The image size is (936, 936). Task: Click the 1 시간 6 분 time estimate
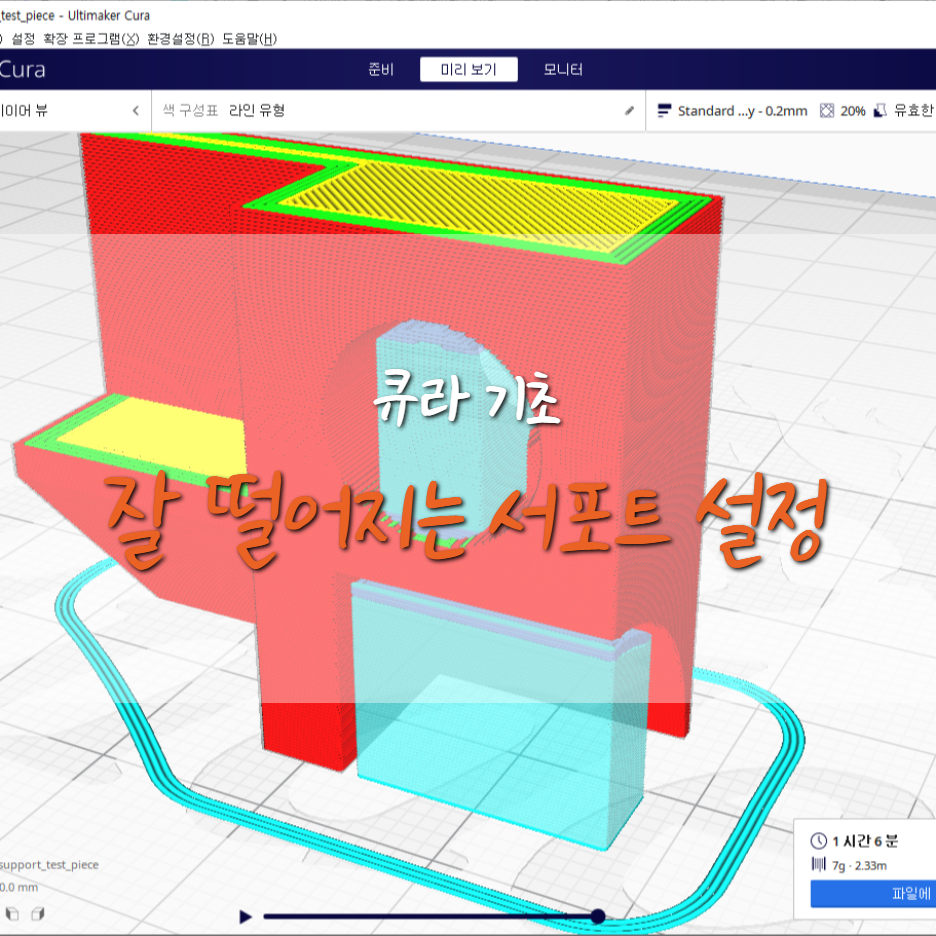865,841
